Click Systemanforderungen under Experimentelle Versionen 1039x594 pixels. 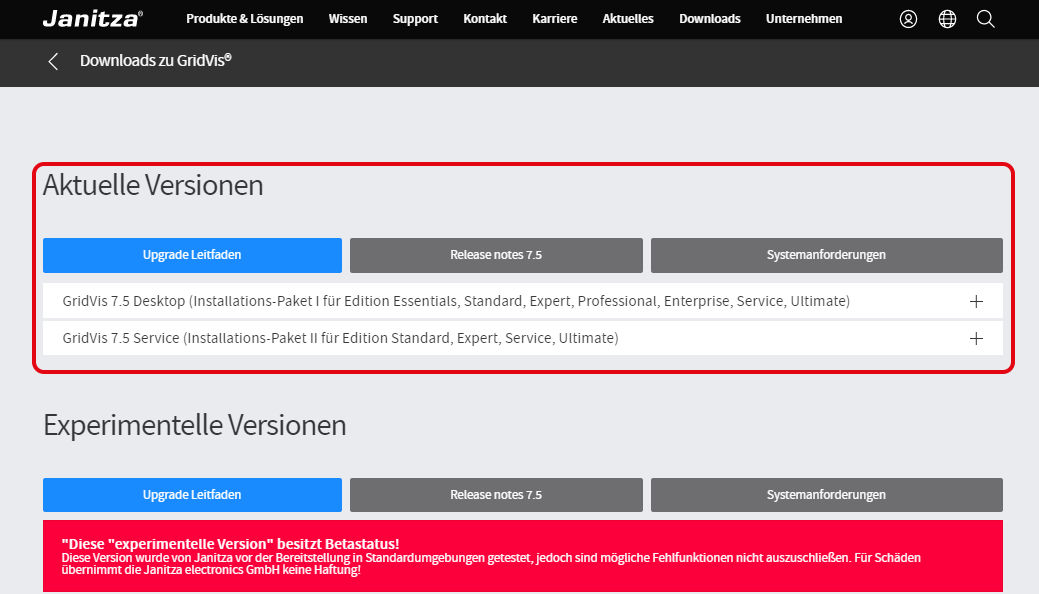click(826, 495)
